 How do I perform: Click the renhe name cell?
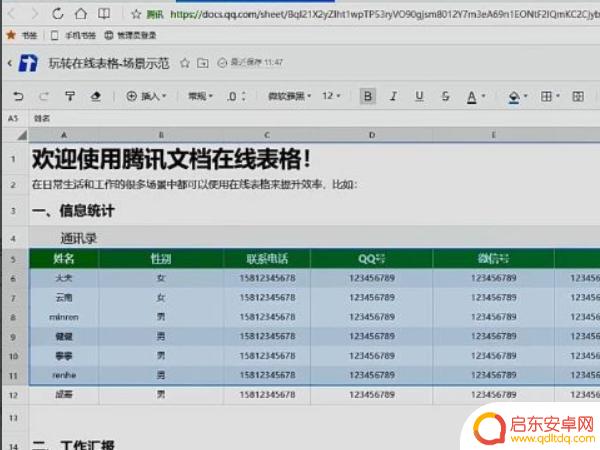coord(64,375)
